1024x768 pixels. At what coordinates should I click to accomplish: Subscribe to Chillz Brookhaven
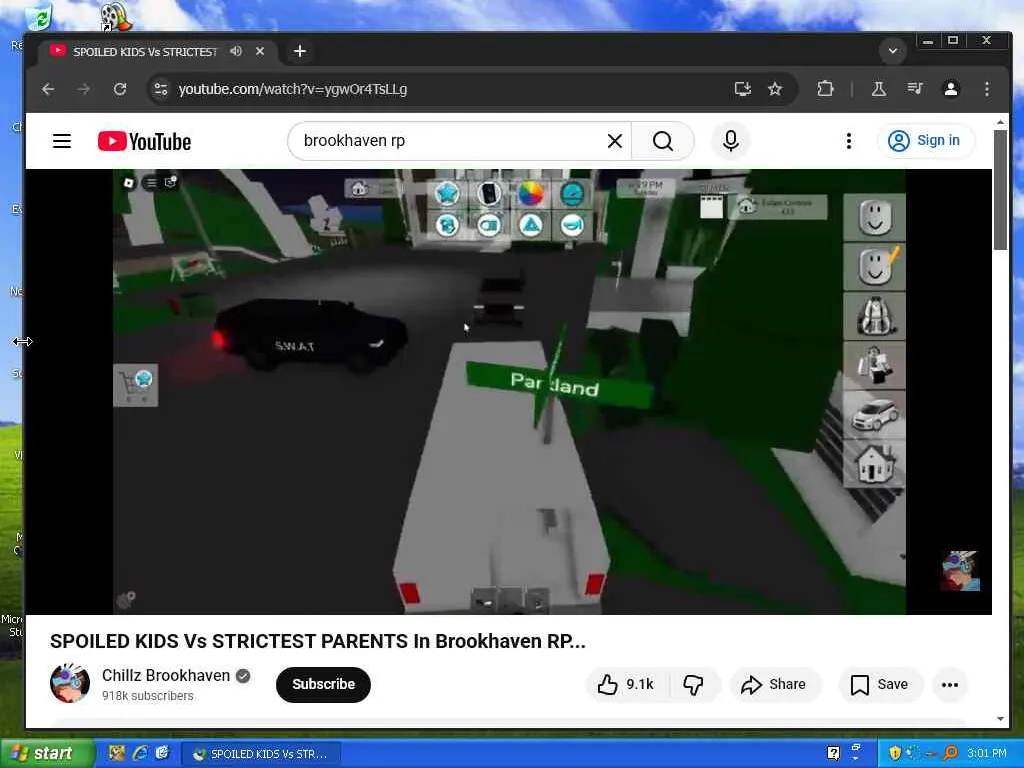pos(323,684)
